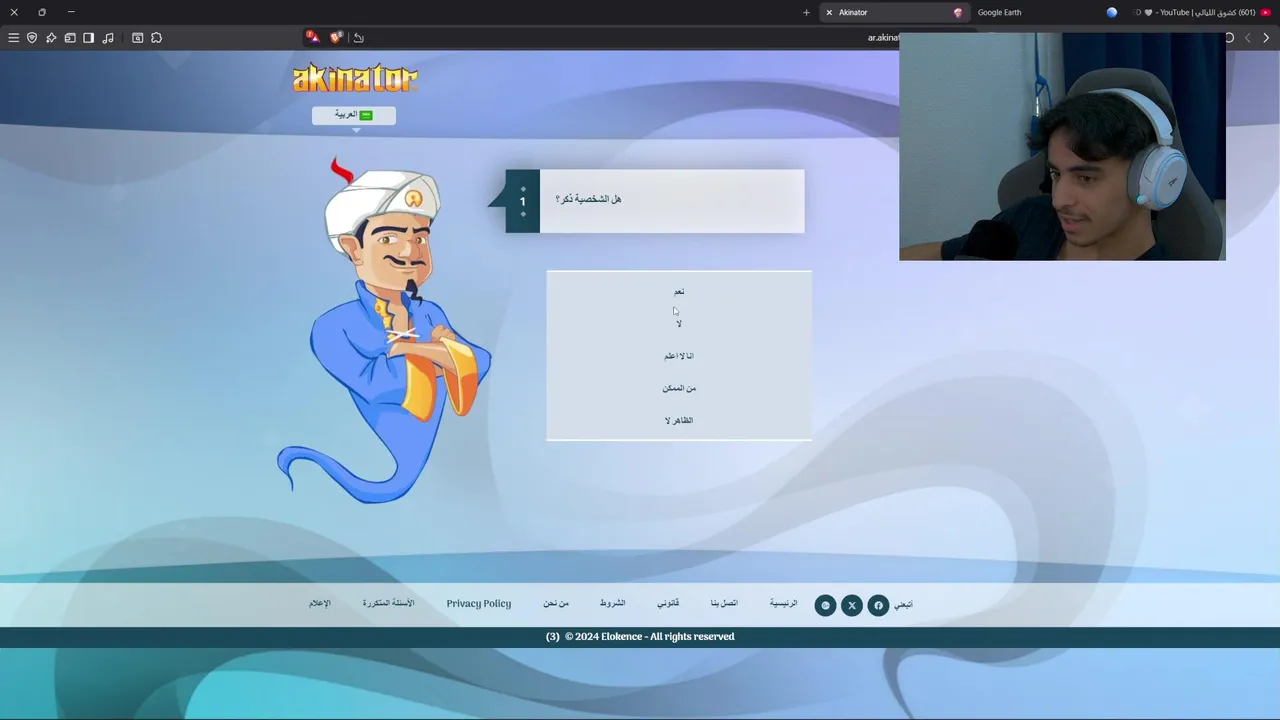Open the Privacy Policy footer link
Image resolution: width=1280 pixels, height=720 pixels.
(x=478, y=603)
